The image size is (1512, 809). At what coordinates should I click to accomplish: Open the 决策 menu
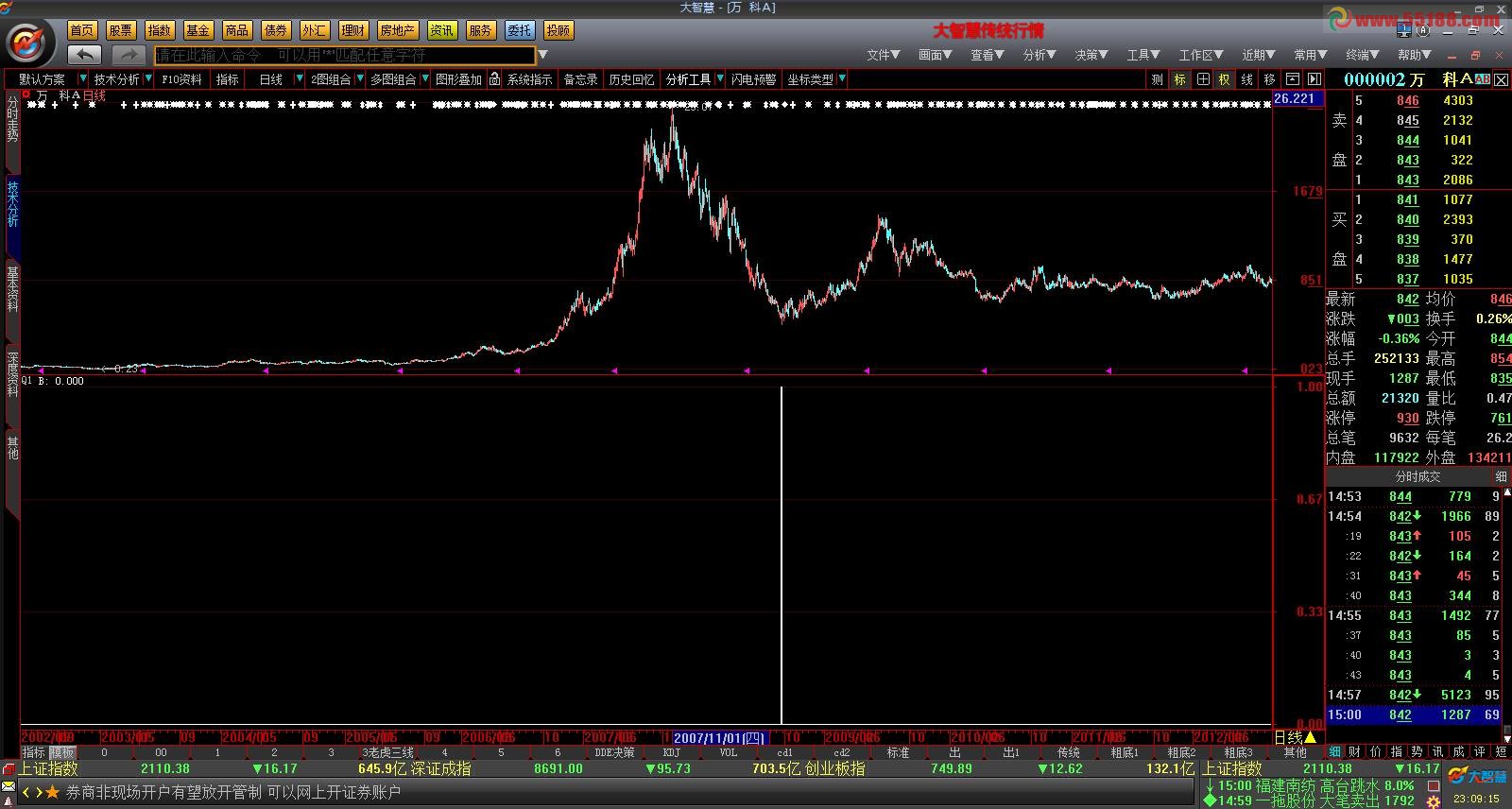coord(1091,55)
